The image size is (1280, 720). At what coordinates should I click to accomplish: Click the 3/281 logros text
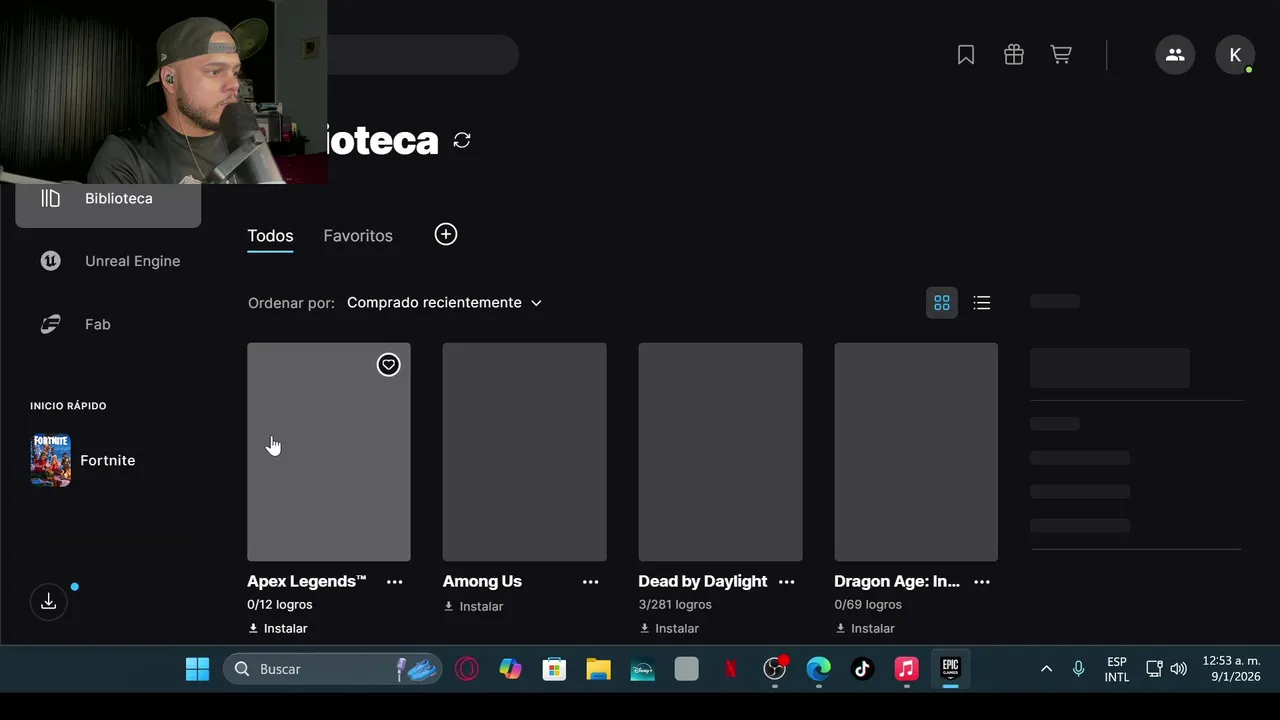pos(675,604)
